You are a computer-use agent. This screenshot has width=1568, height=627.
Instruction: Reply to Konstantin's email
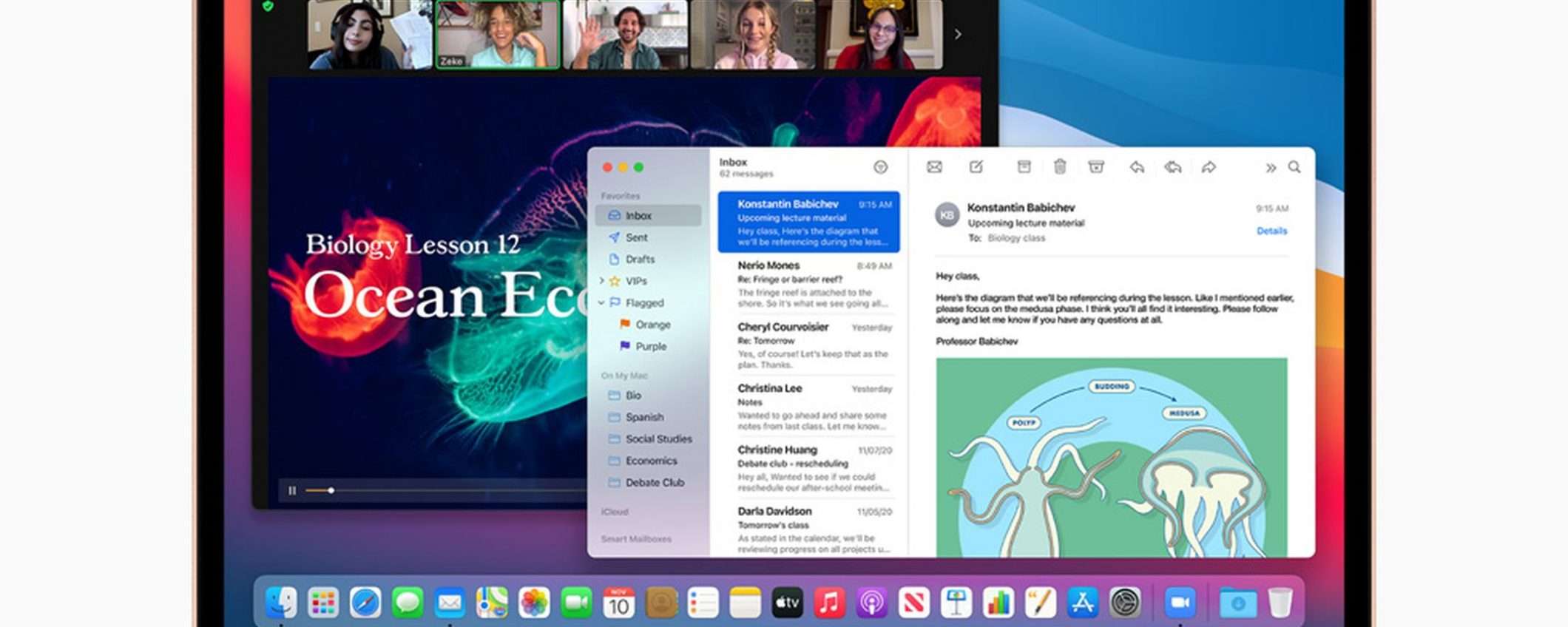coord(1137,168)
